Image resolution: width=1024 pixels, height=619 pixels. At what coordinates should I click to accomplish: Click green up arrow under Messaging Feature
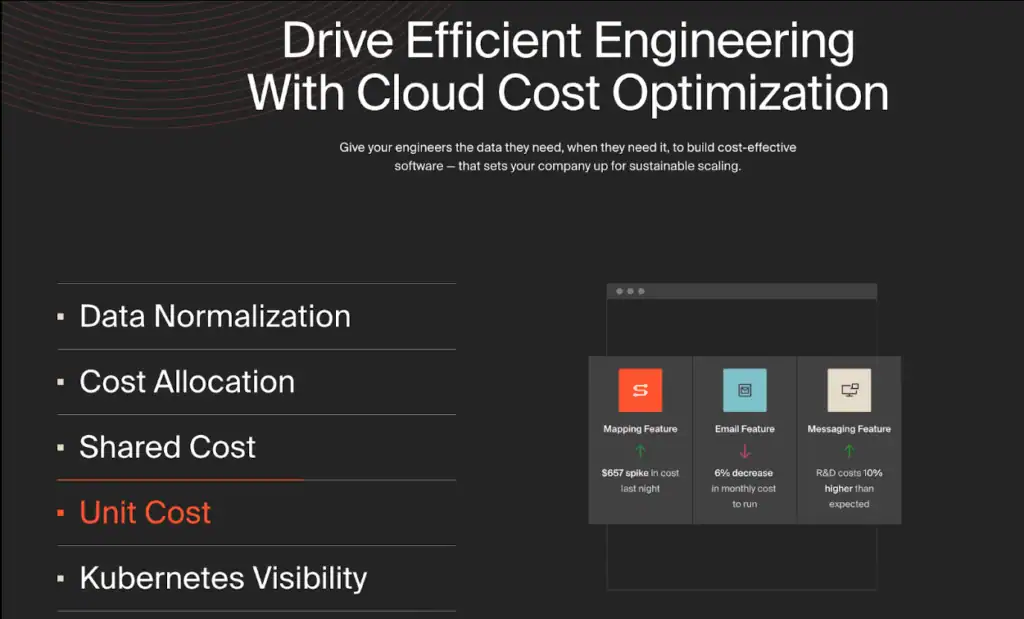pos(849,451)
